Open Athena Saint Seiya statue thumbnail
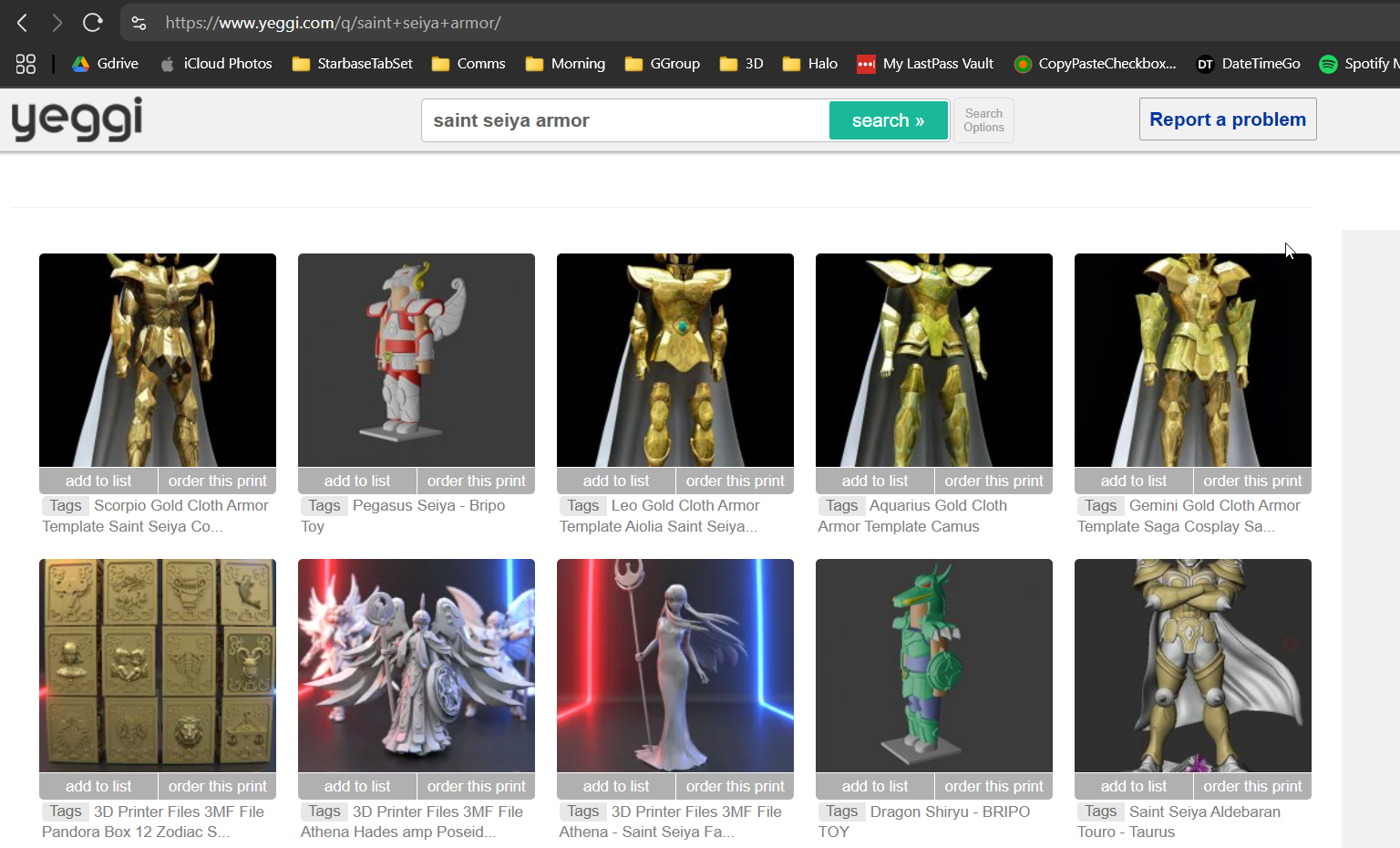Viewport: 1400px width, 848px height. point(675,666)
